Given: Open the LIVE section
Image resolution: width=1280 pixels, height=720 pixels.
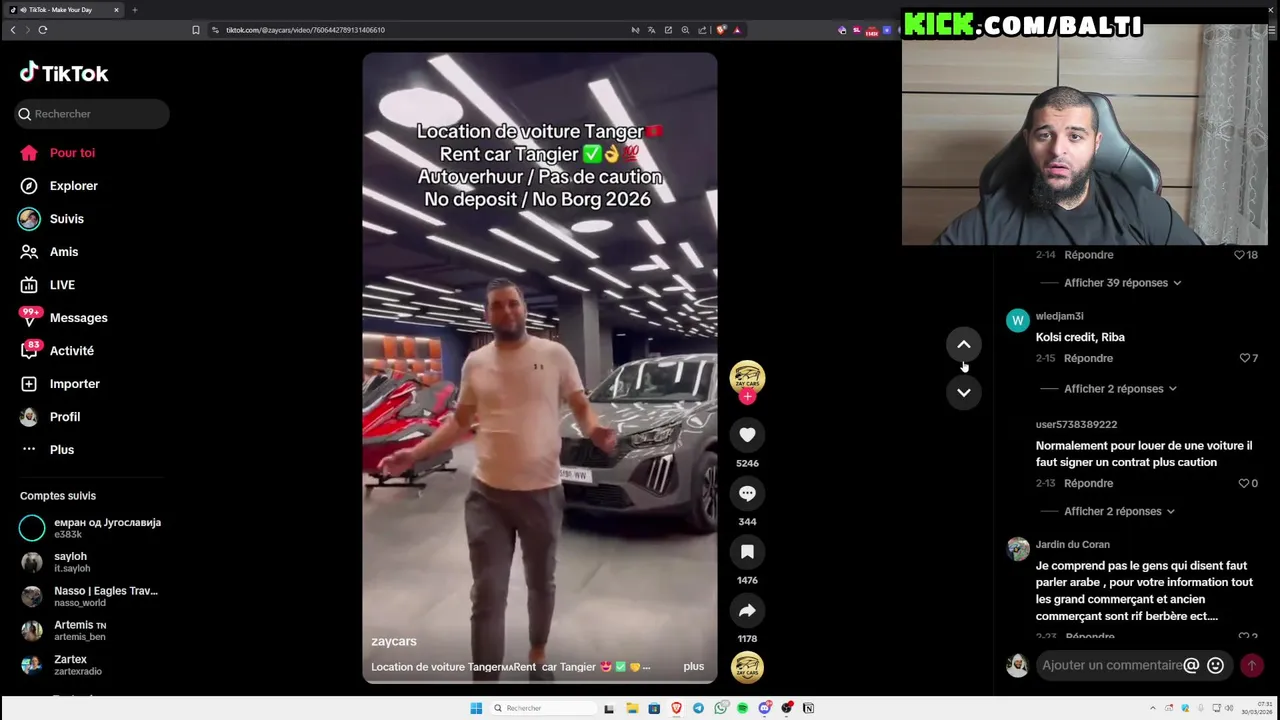Looking at the screenshot, I should point(48,285).
